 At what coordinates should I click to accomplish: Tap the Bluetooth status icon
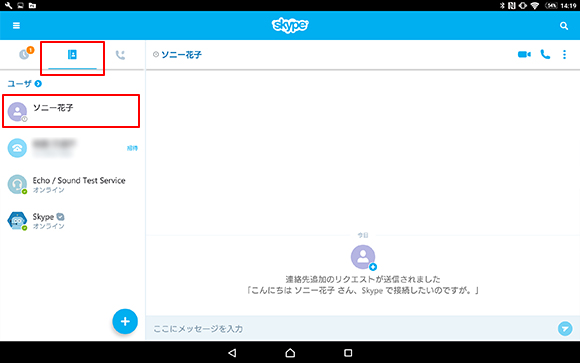point(502,6)
